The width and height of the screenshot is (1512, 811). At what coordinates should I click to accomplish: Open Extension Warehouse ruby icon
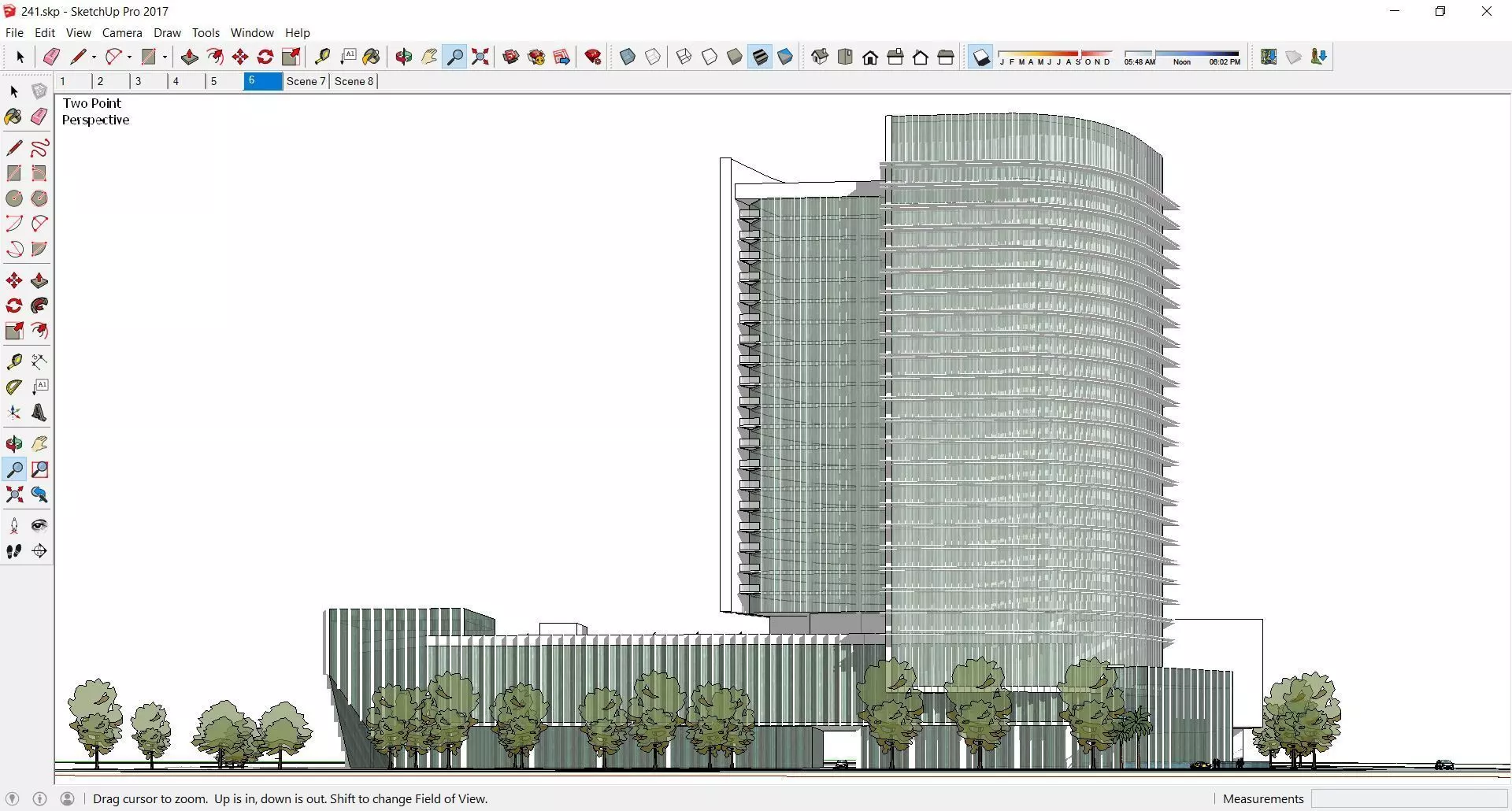[x=594, y=57]
